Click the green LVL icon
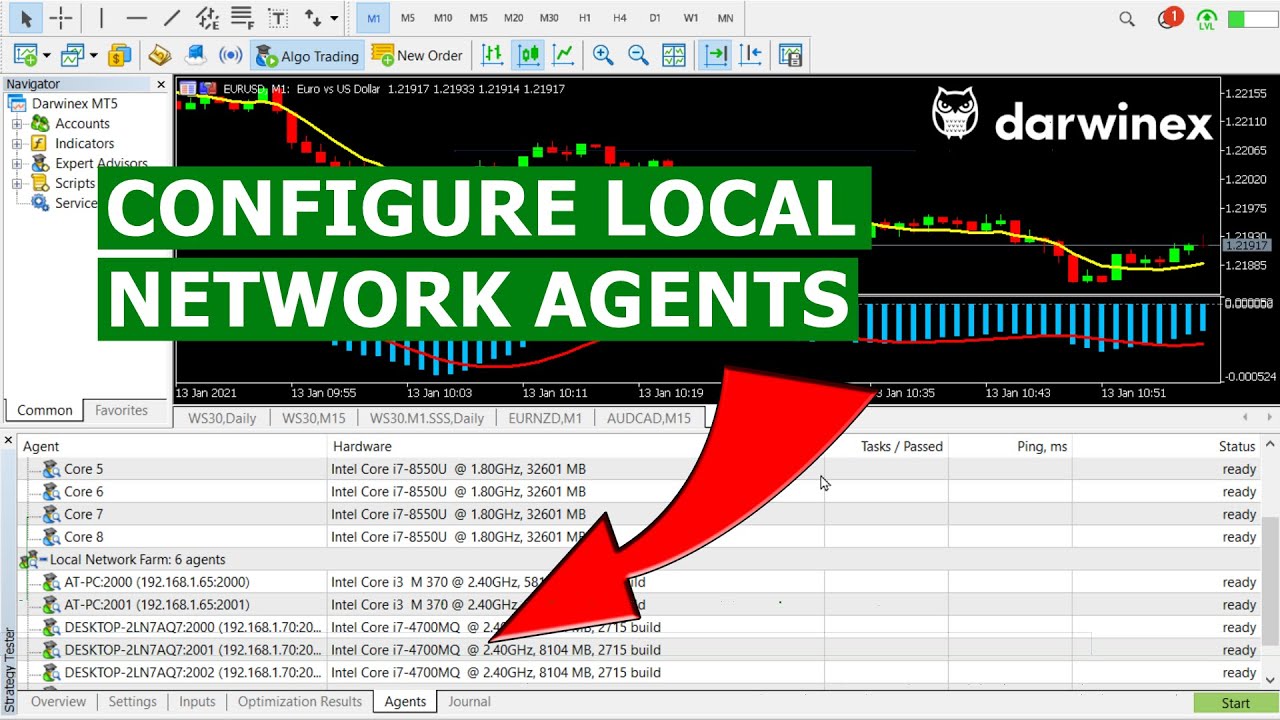 [1207, 19]
